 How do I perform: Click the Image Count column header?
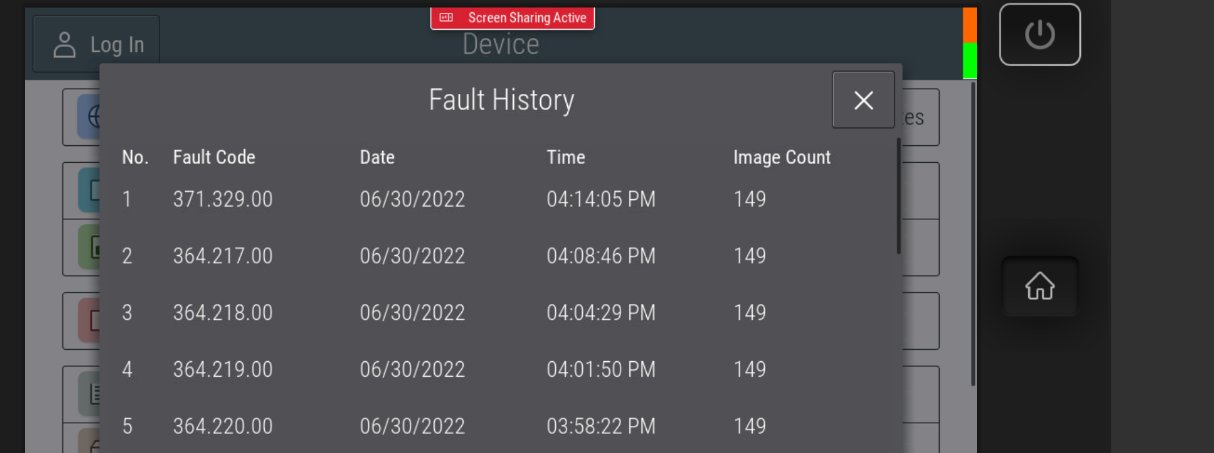coord(781,157)
